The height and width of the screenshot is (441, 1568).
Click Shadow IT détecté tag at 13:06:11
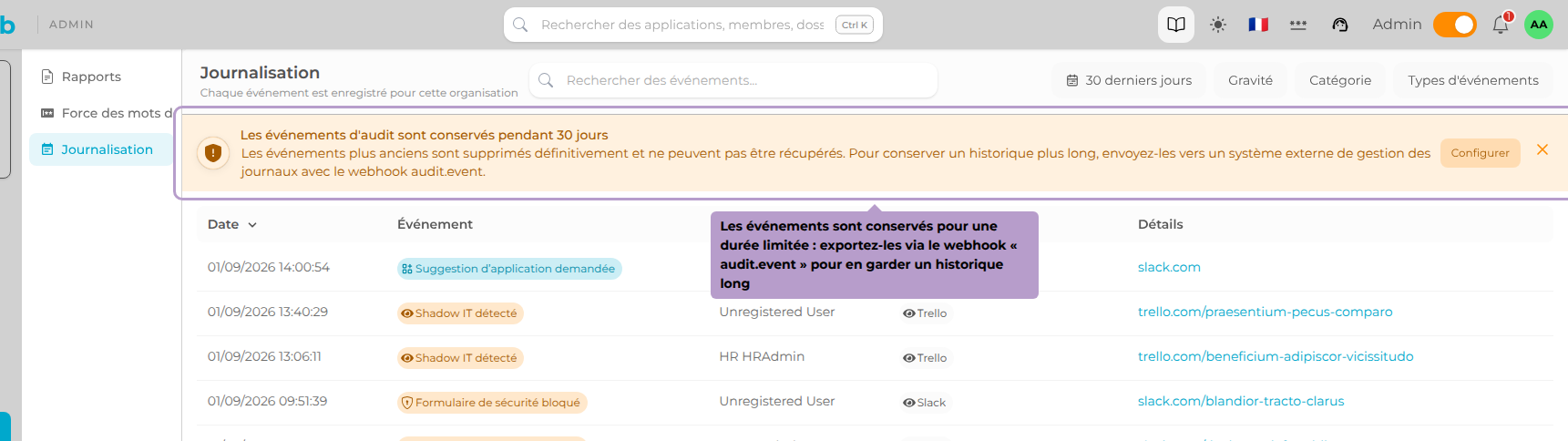tap(460, 358)
